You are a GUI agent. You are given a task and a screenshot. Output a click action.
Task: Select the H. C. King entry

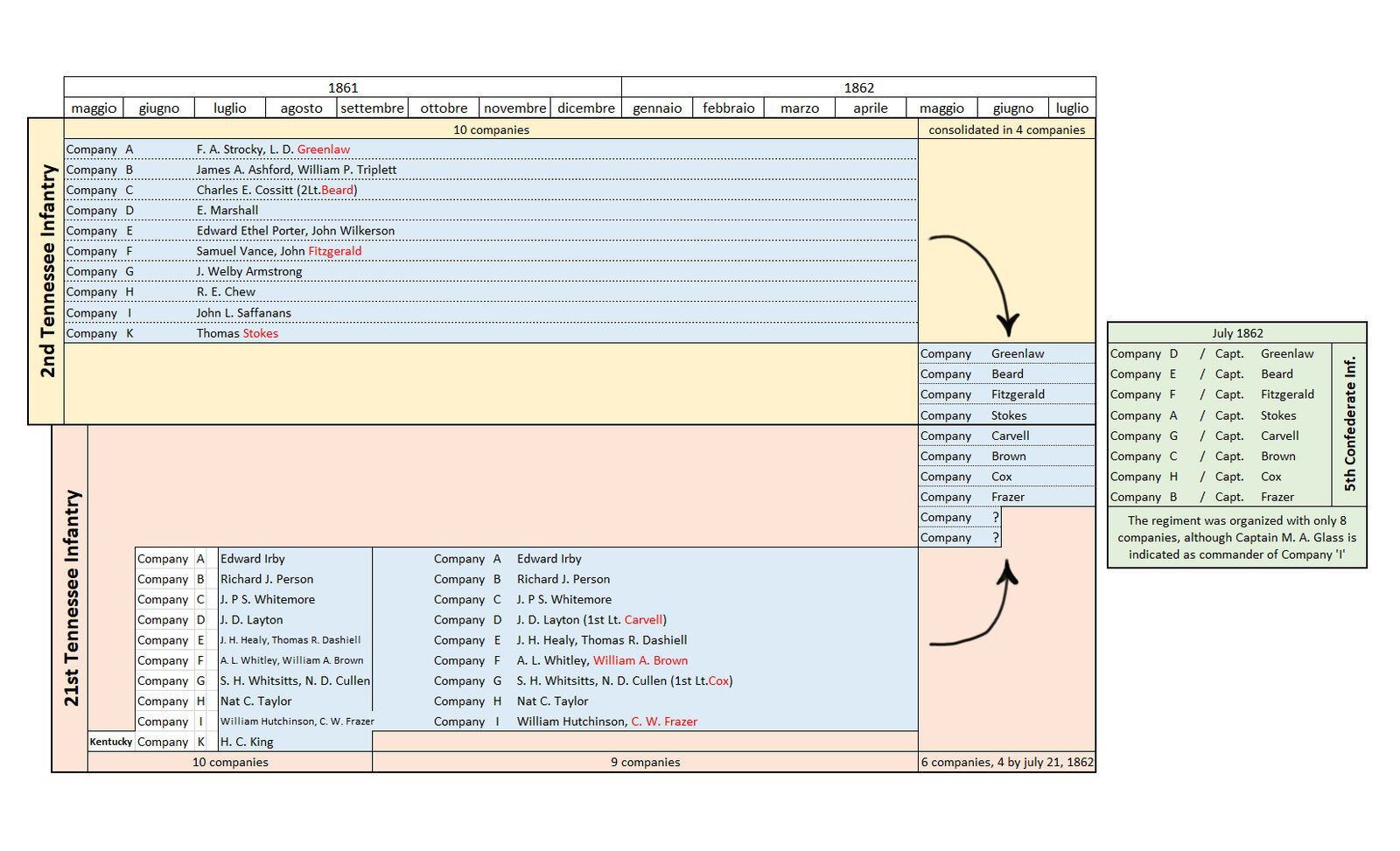click(x=247, y=742)
